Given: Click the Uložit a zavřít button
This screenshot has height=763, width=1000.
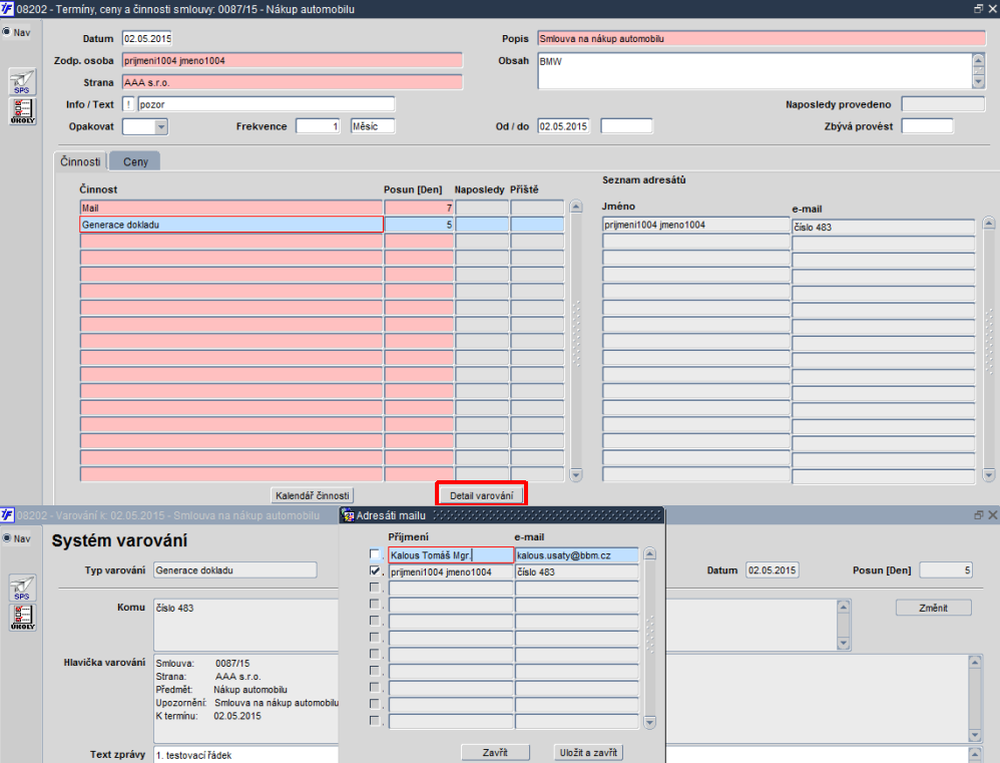Looking at the screenshot, I should coord(589,752).
